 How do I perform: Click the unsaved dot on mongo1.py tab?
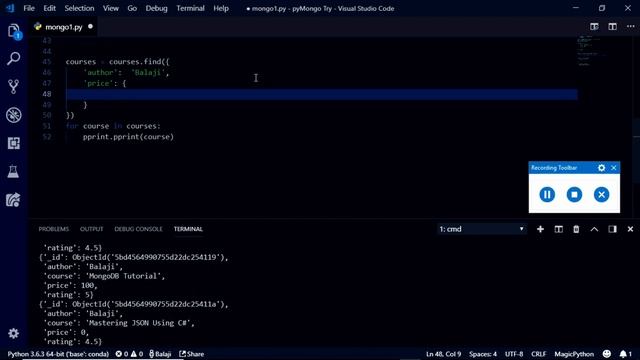[x=90, y=27]
